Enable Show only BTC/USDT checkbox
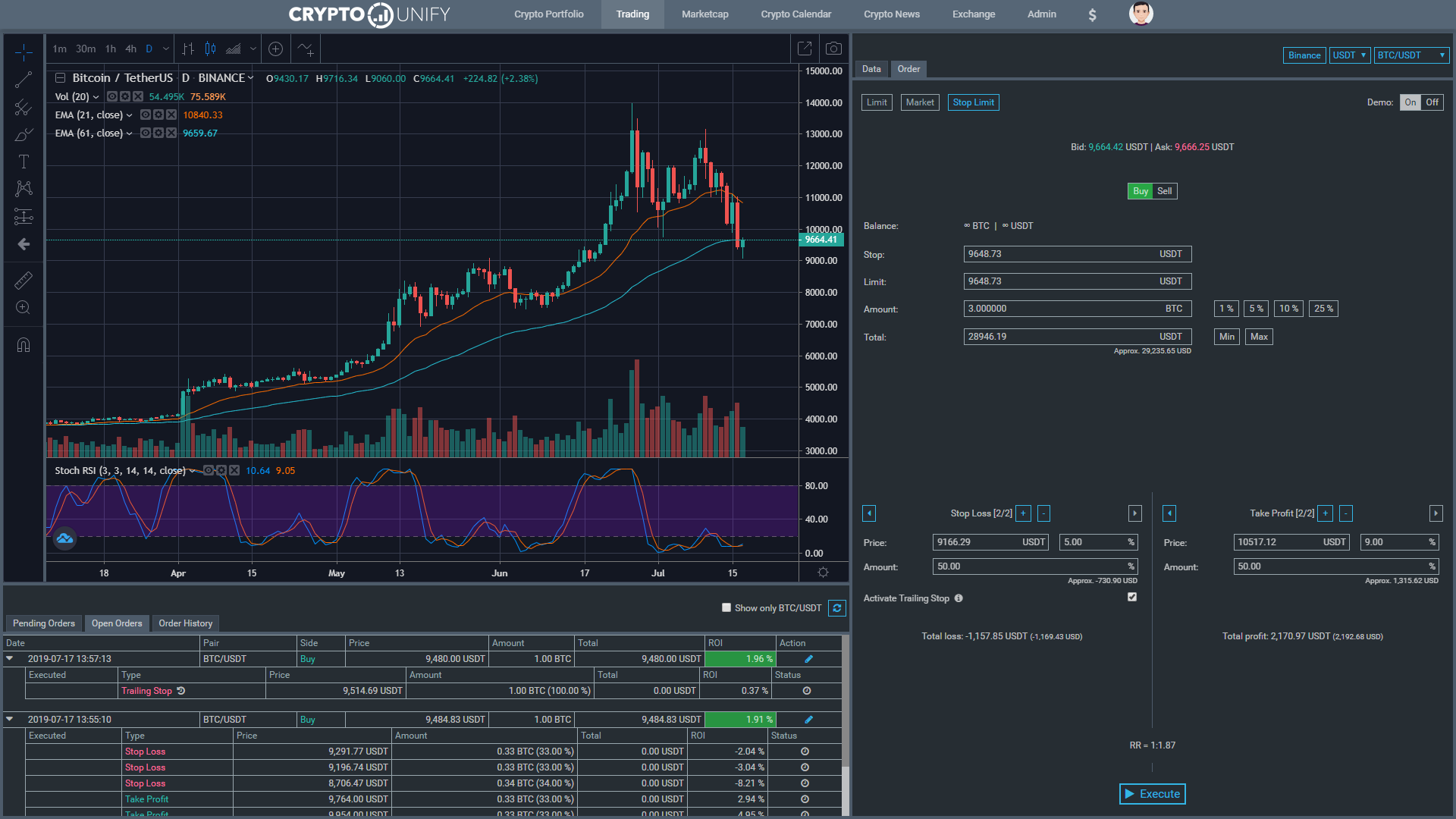 pyautogui.click(x=726, y=607)
